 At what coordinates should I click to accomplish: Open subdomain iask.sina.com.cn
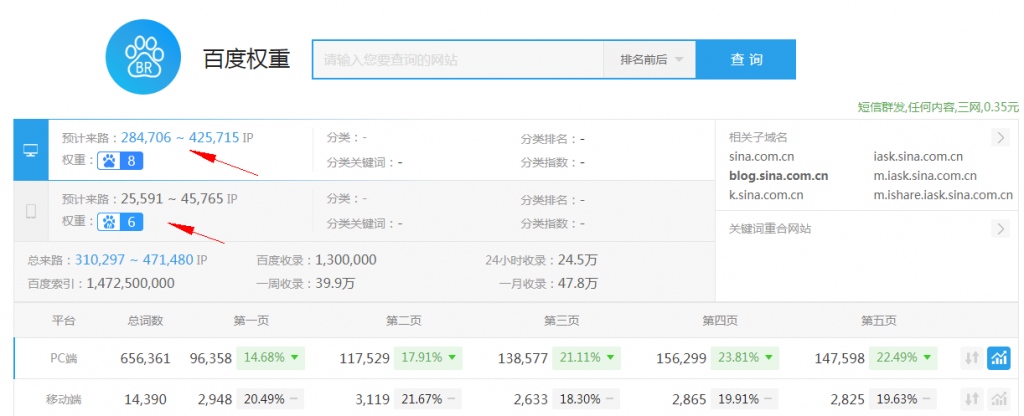[x=918, y=157]
